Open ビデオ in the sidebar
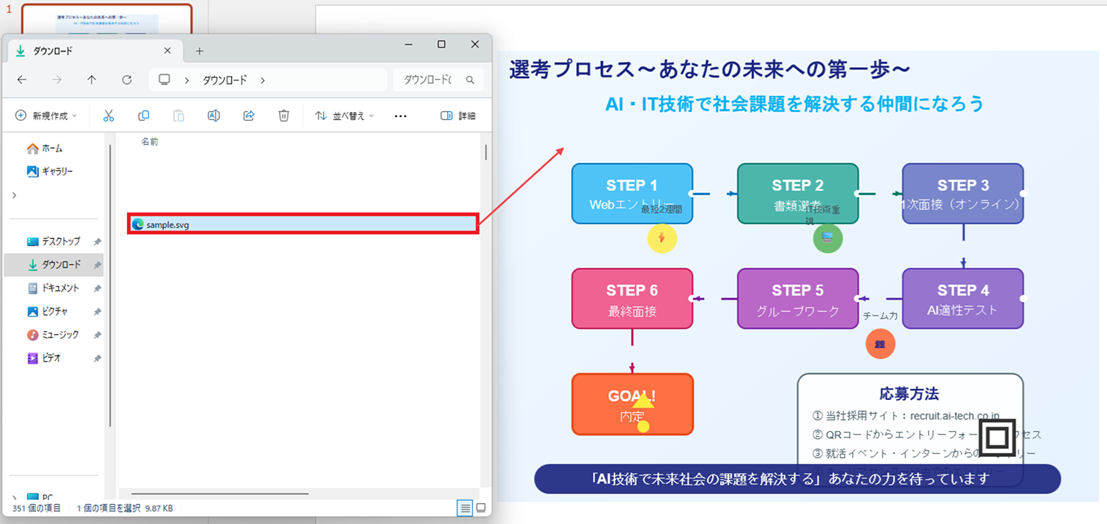The width and height of the screenshot is (1107, 524). (44, 358)
